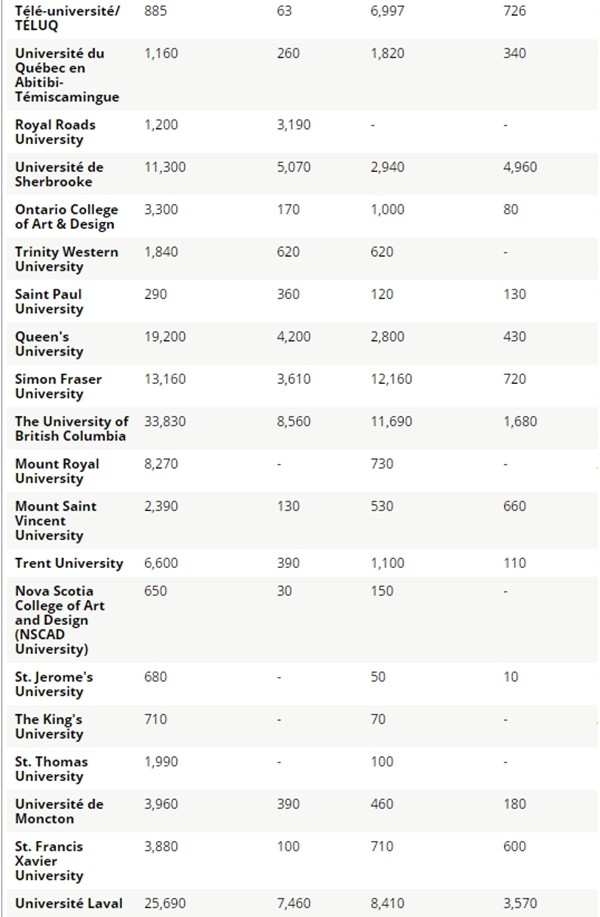The width and height of the screenshot is (600, 917).
Task: Select Université de Sherbrooke row label
Action: (x=59, y=174)
